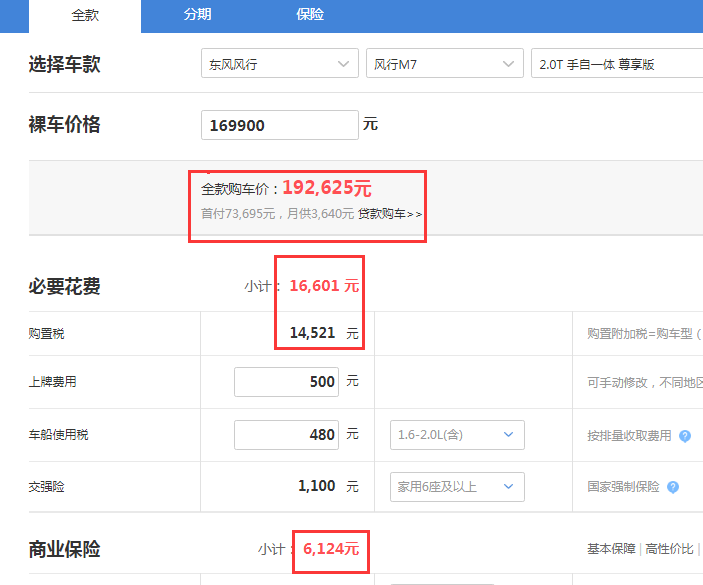Click the 购置附加税=购车型 description text
This screenshot has height=585, width=703.
click(x=645, y=334)
